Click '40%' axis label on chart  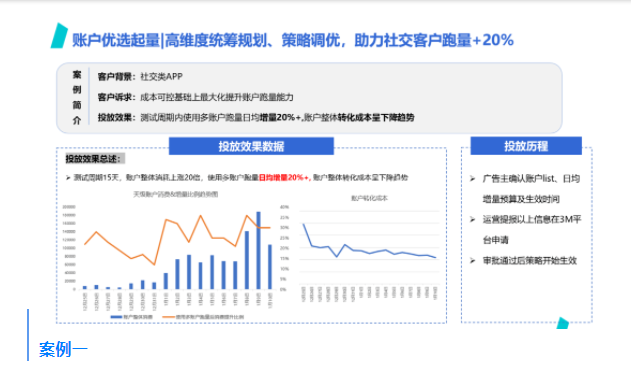[x=284, y=207]
